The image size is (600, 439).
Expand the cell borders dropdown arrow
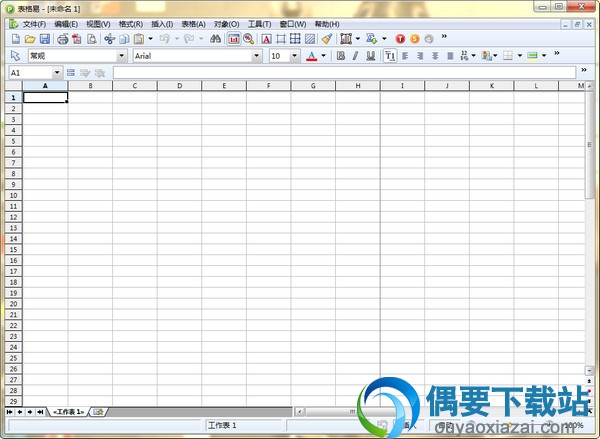[520, 56]
